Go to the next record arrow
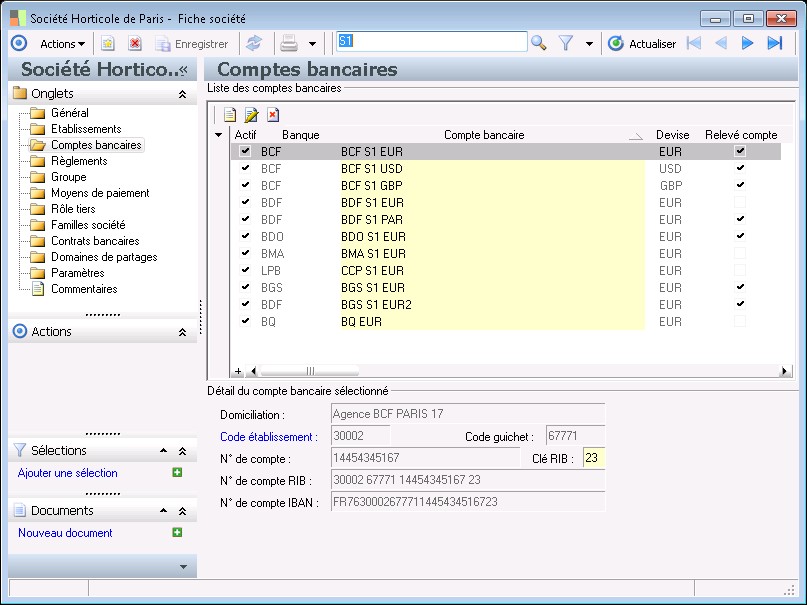 pos(747,43)
